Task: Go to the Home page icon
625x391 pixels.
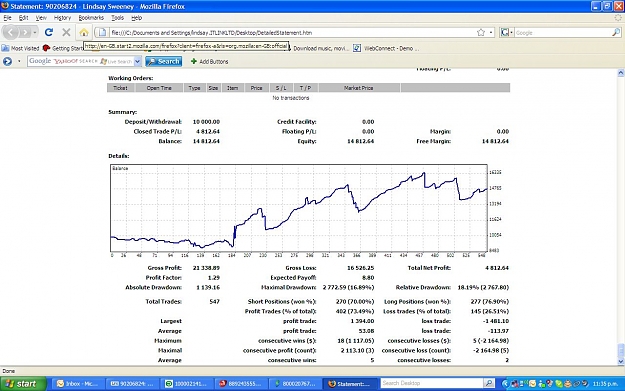Action: pos(84,32)
